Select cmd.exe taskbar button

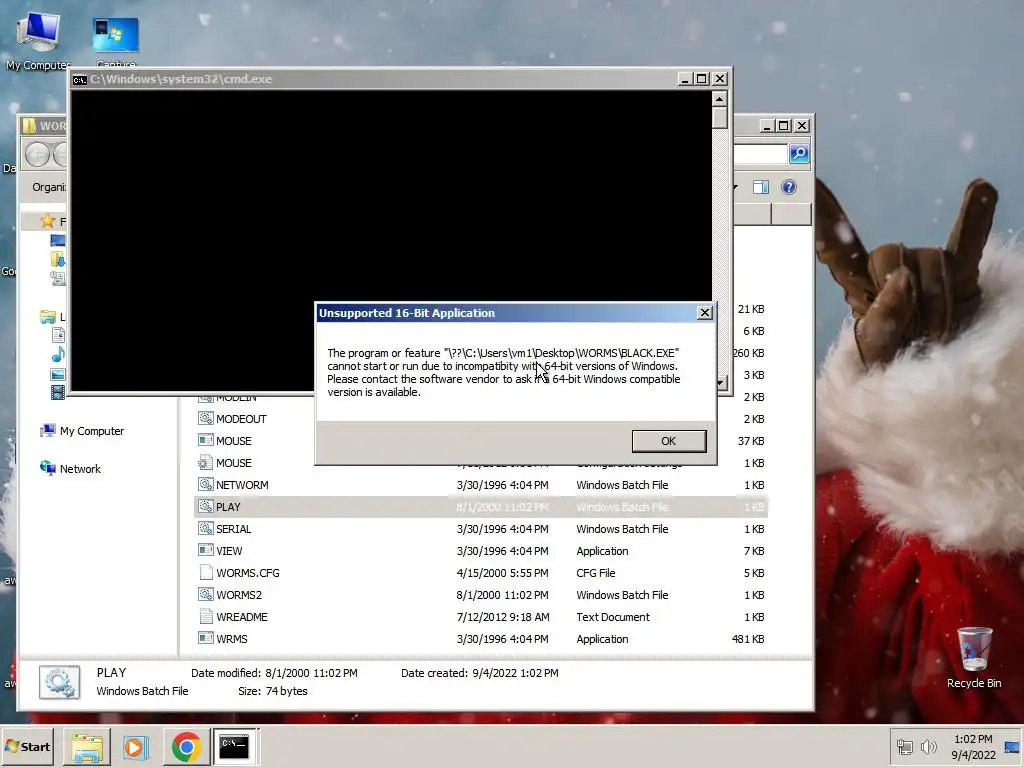tap(234, 746)
